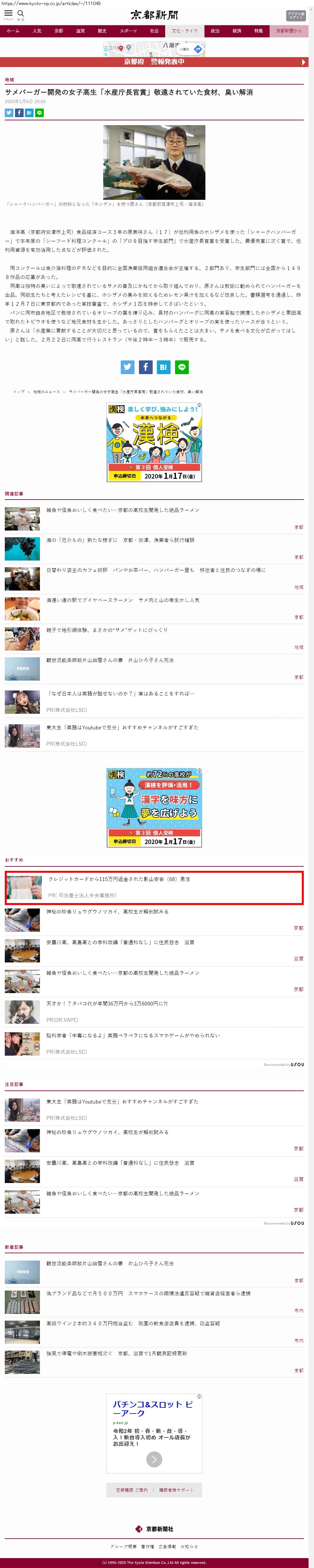Screen dimensions: 314x1568
Task: Open the search magnifier icon
Action: [21, 13]
